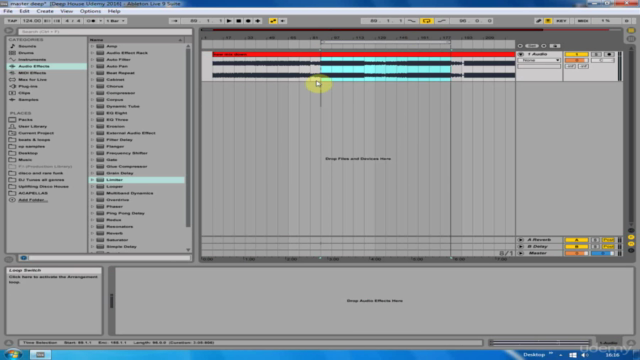Image resolution: width=640 pixels, height=360 pixels.
Task: Click the TAP tempo button
Action: coord(12,21)
